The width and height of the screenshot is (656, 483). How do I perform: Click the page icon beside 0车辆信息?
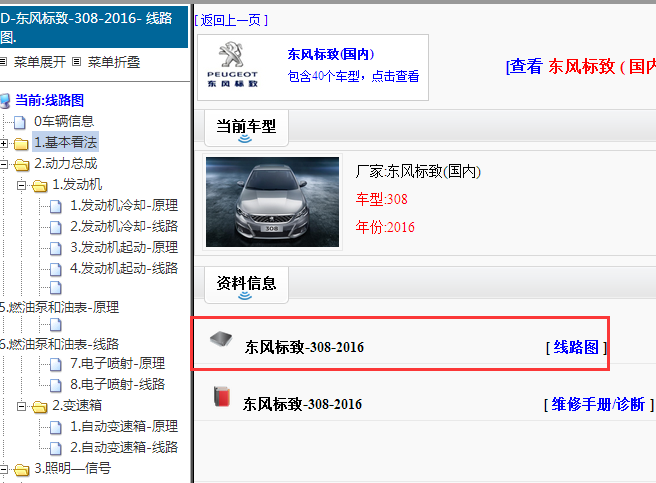[20, 122]
